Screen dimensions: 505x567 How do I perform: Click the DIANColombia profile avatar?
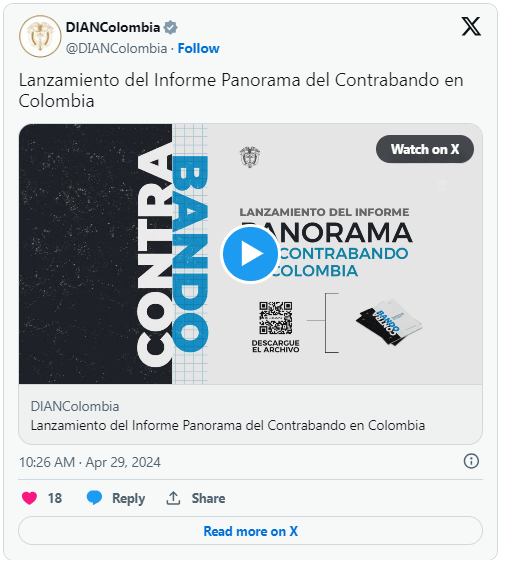click(40, 37)
